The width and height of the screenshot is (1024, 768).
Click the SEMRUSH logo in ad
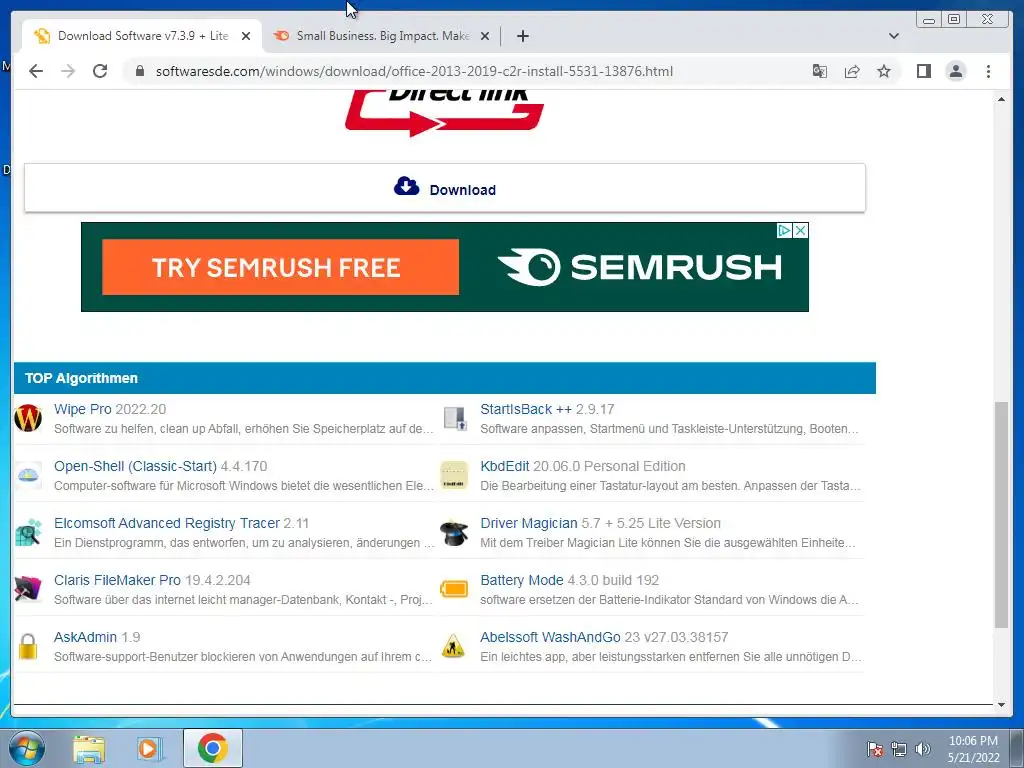click(x=639, y=266)
